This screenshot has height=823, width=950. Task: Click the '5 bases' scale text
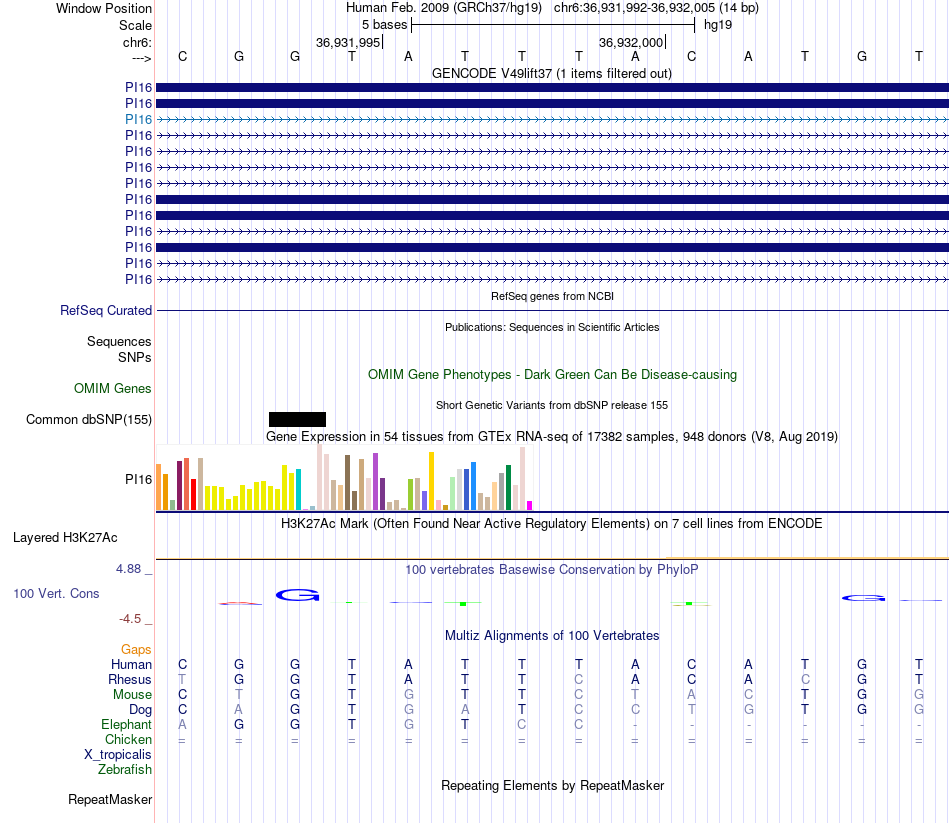(x=384, y=25)
